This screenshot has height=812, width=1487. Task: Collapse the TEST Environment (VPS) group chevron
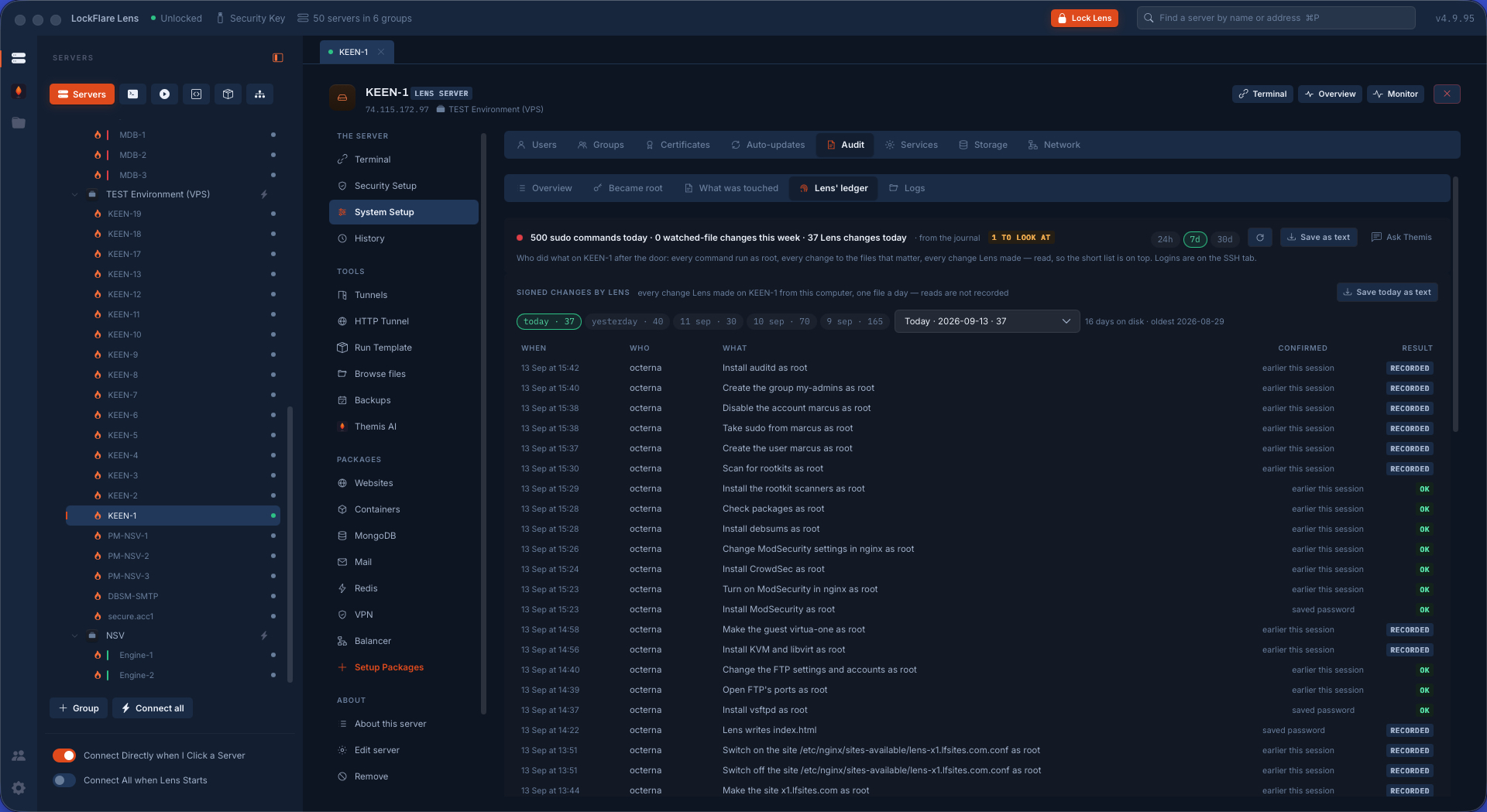75,194
